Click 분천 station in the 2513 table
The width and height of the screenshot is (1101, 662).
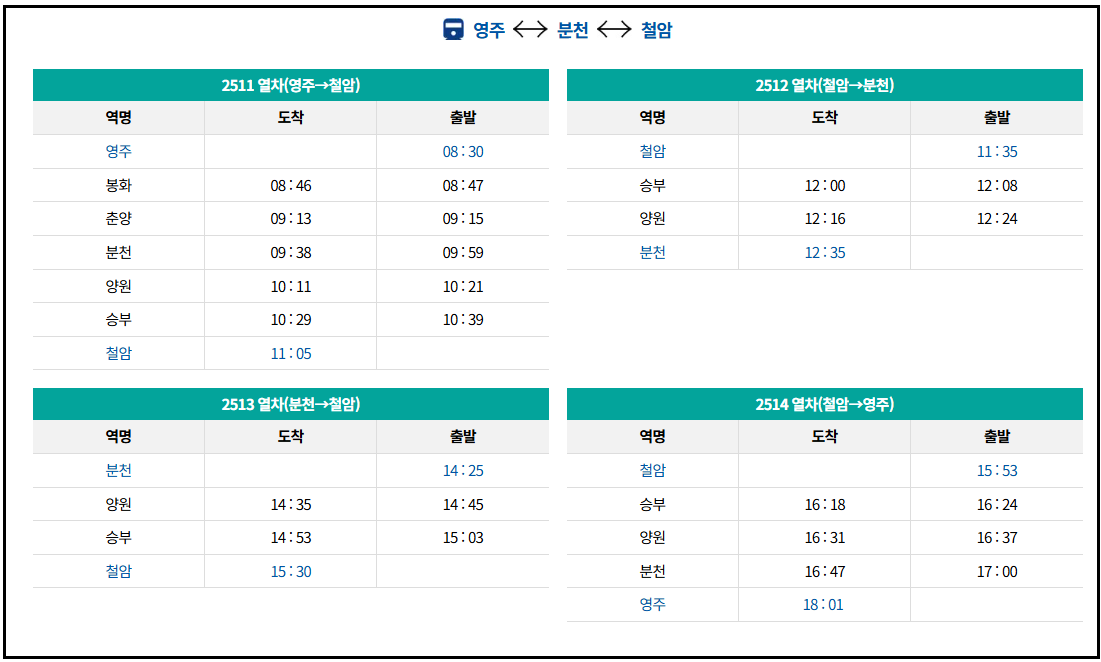click(x=119, y=470)
